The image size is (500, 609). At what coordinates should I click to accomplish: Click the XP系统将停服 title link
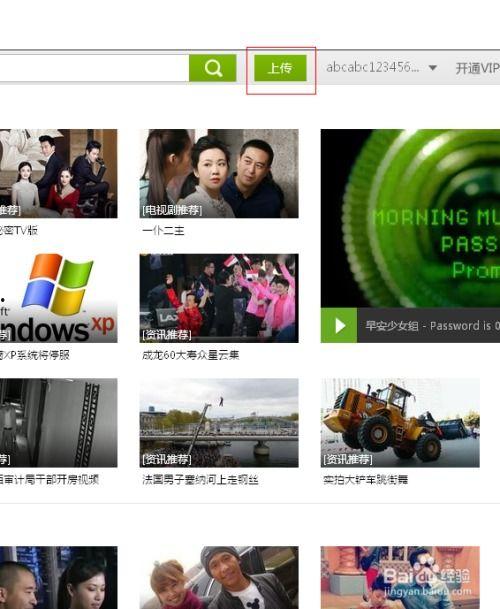35,355
